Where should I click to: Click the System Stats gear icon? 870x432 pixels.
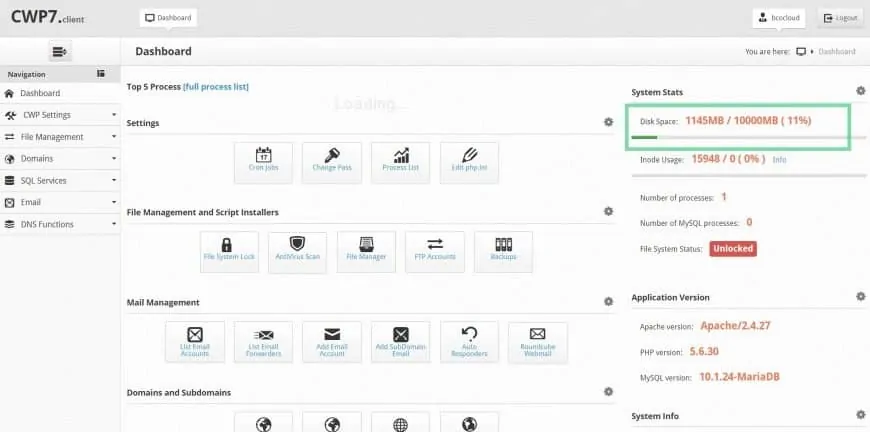click(861, 90)
